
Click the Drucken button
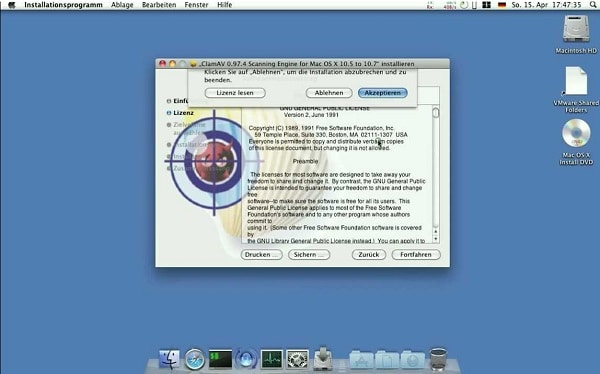262,255
